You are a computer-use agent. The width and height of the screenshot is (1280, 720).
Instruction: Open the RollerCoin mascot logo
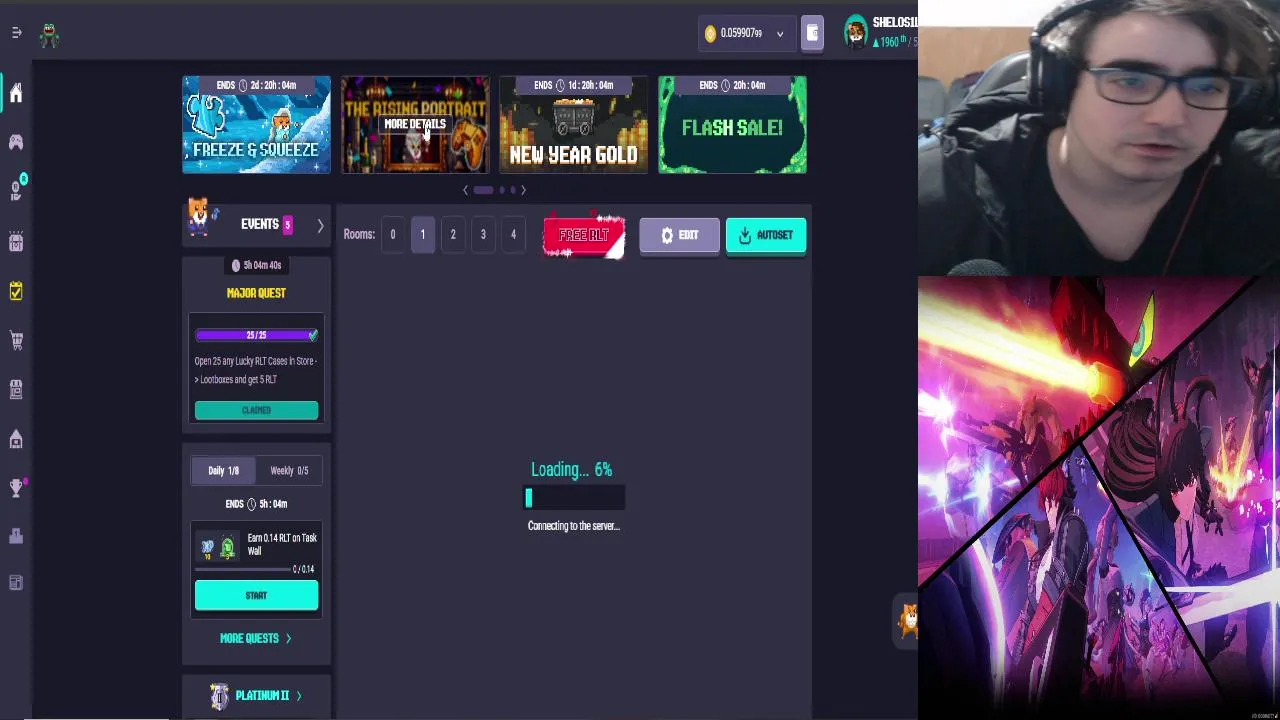[x=49, y=35]
